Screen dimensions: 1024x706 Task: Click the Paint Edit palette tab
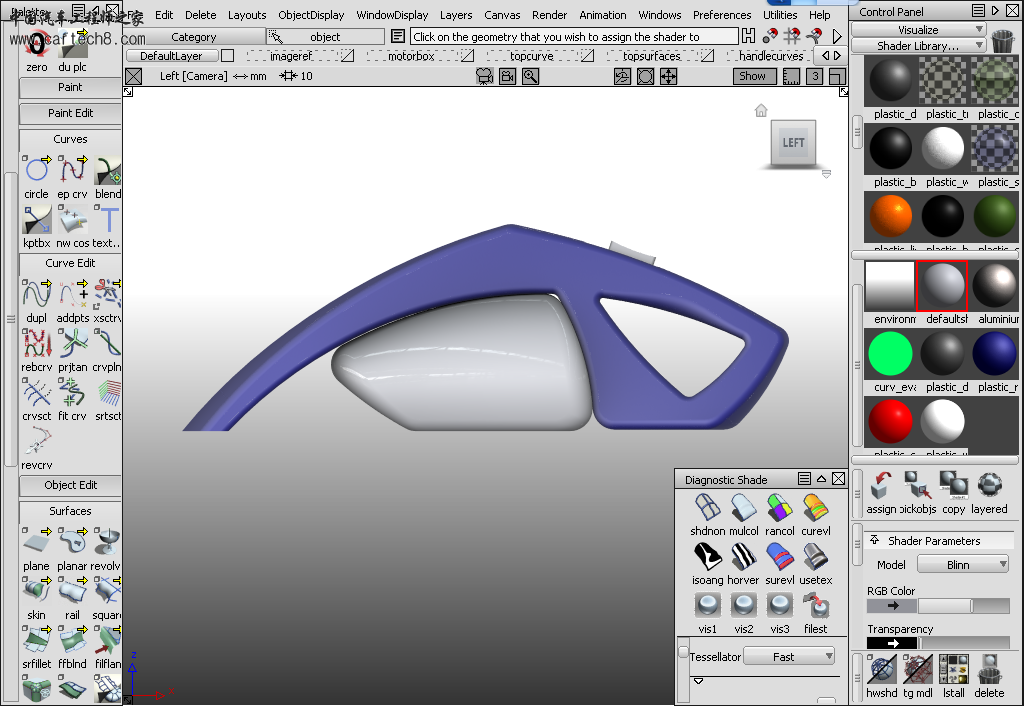71,113
